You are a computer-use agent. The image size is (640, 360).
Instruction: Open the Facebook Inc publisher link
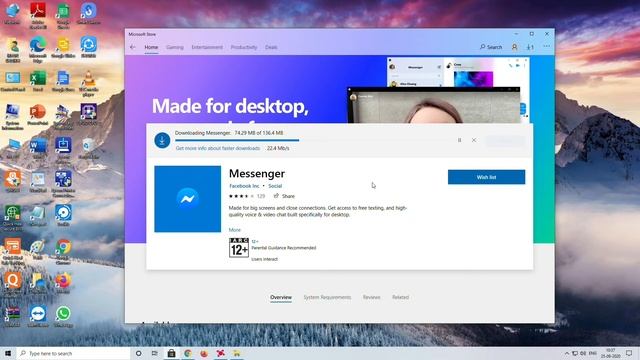tap(244, 186)
